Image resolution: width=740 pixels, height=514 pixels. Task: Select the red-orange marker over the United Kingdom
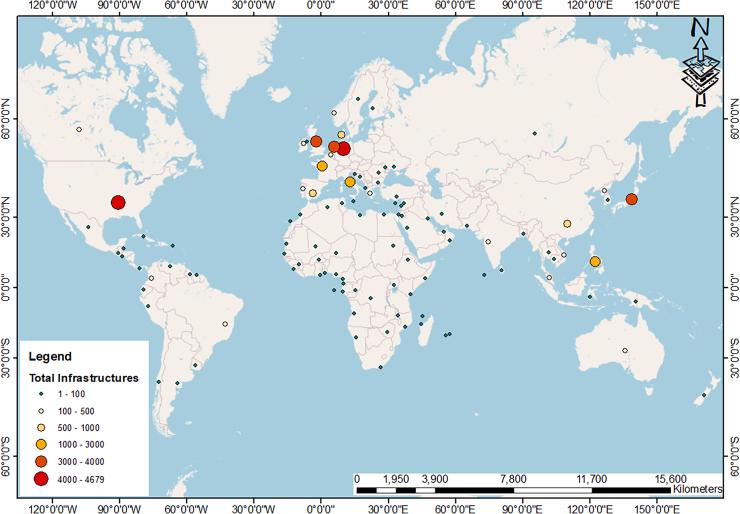[x=316, y=141]
